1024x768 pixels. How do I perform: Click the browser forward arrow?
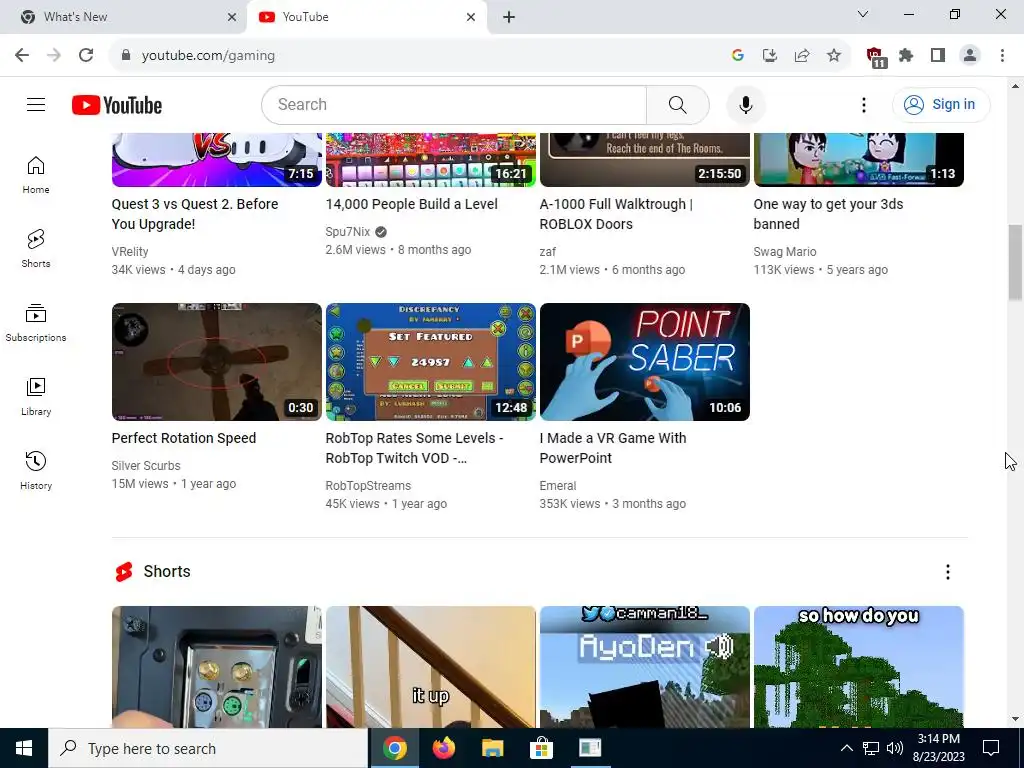[54, 56]
